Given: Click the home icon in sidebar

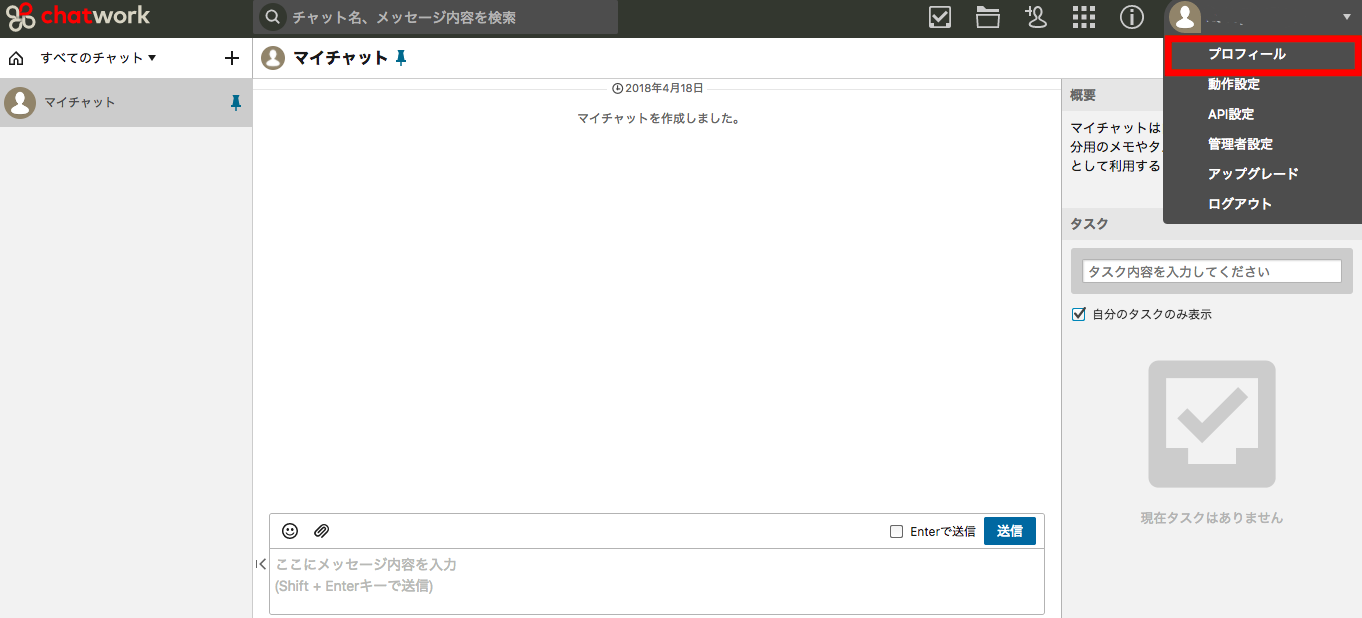Looking at the screenshot, I should (x=16, y=58).
